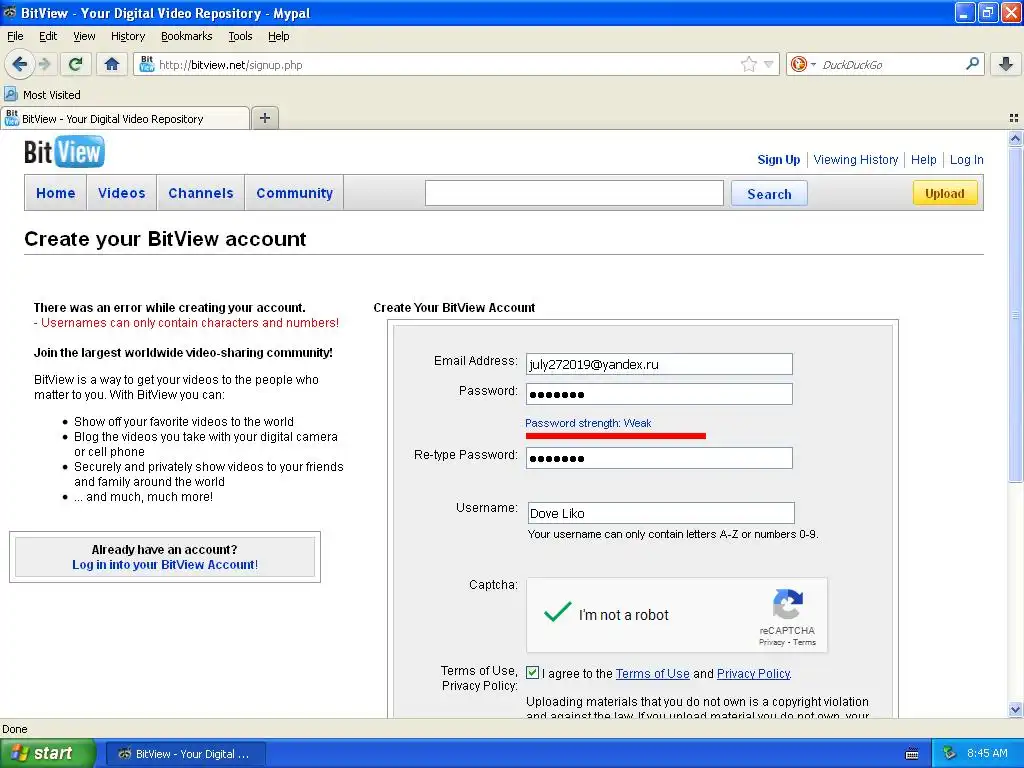This screenshot has height=768, width=1024.
Task: Click the keyboard icon in taskbar
Action: point(912,754)
